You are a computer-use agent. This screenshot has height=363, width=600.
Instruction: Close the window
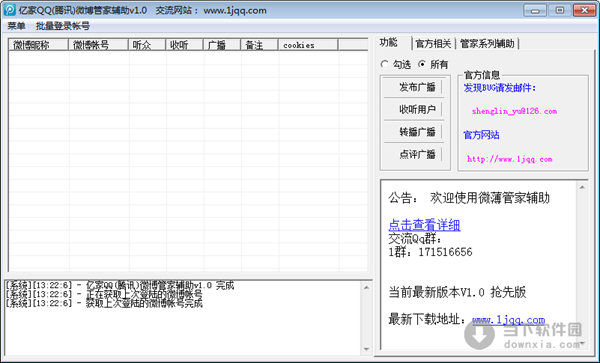(x=584, y=10)
